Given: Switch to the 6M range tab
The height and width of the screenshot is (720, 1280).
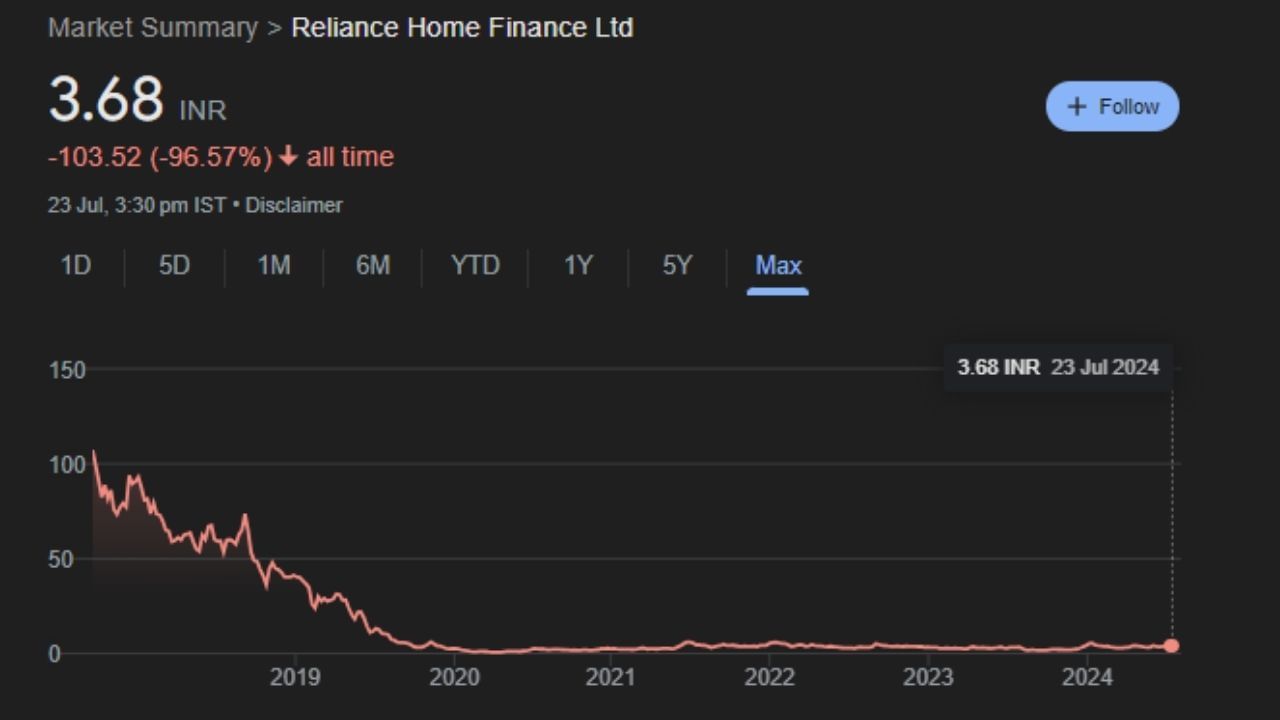Looking at the screenshot, I should 373,265.
